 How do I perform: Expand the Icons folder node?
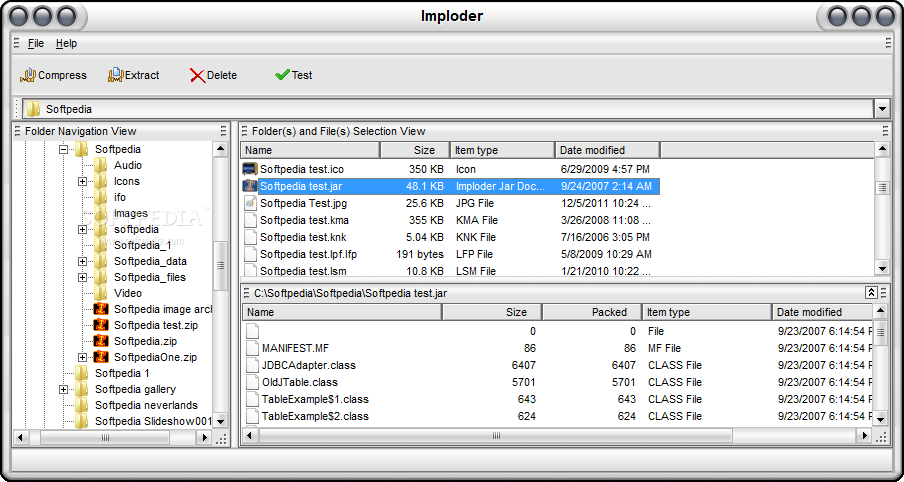[82, 181]
